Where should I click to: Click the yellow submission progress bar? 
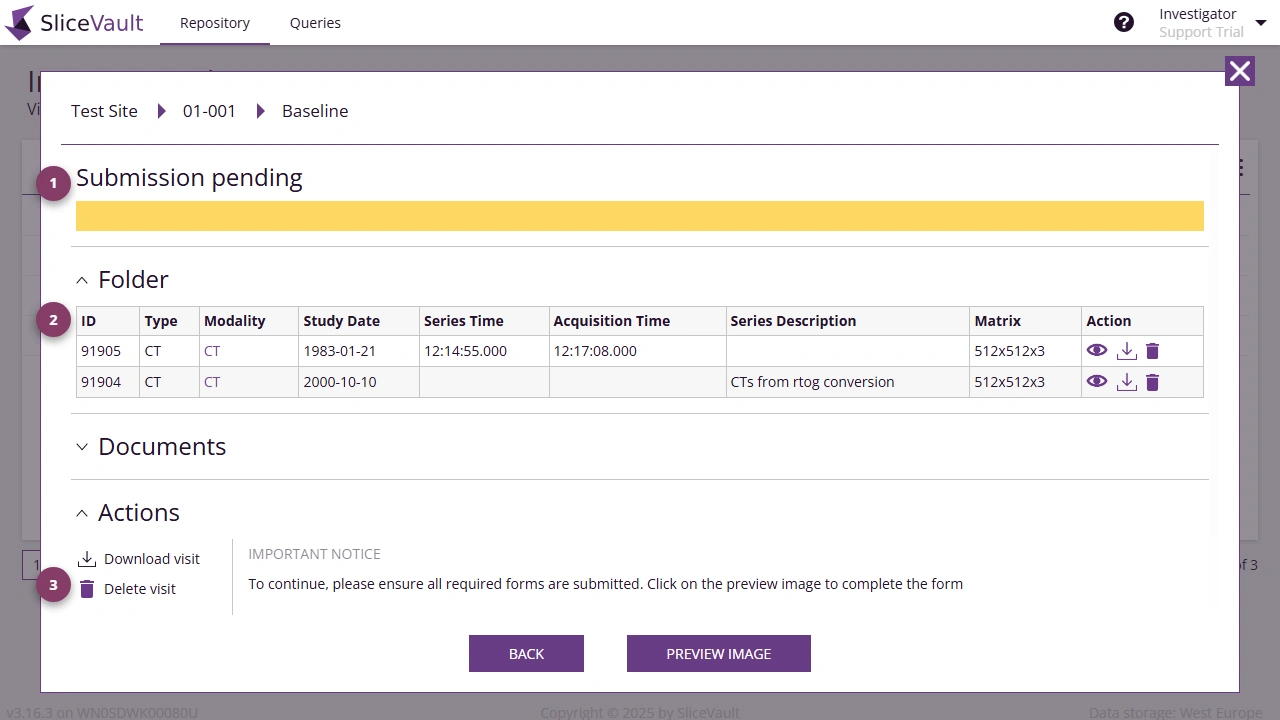(640, 215)
